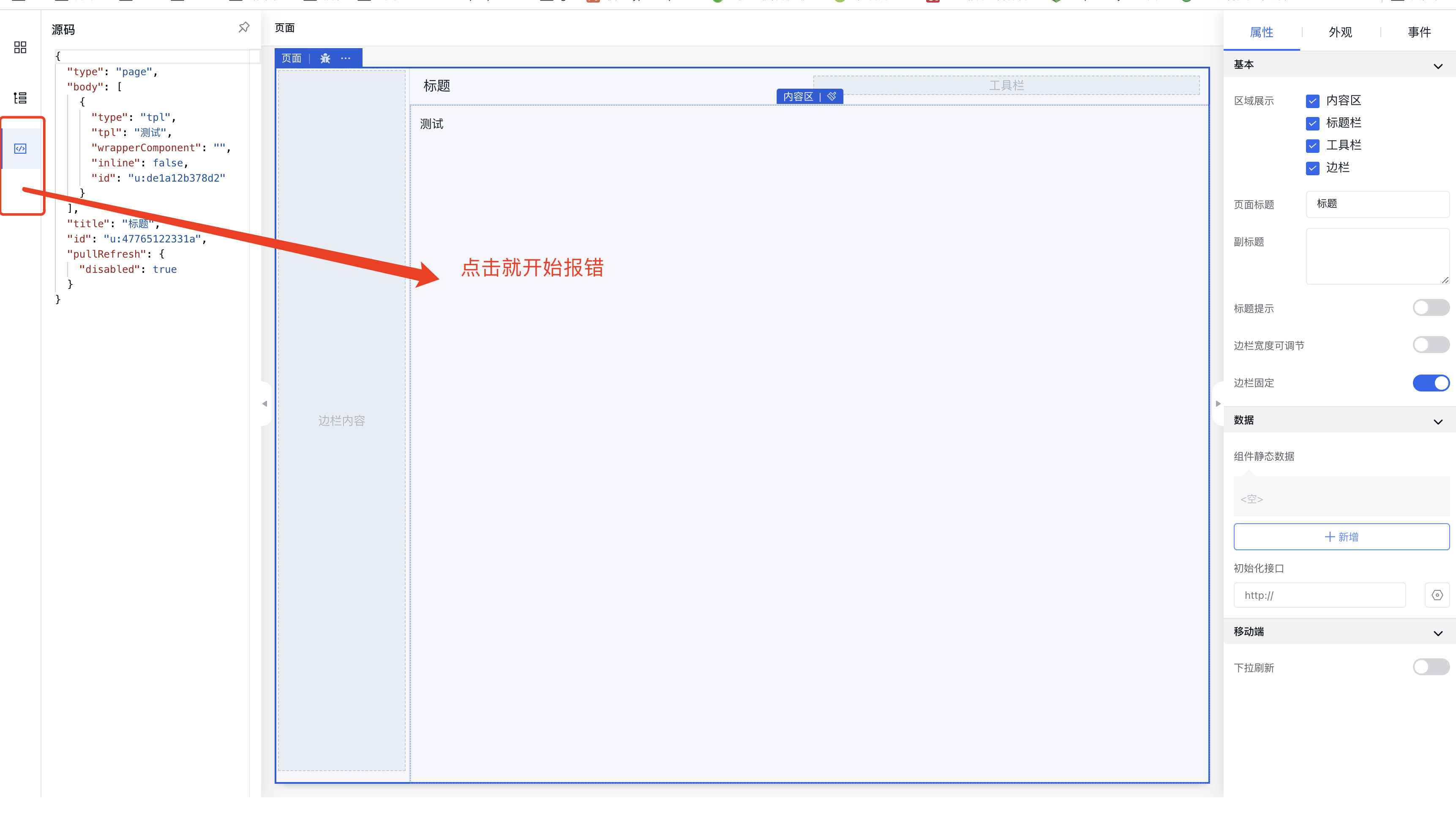
Task: Uncheck the 工具栏 checkbox
Action: (x=1312, y=146)
